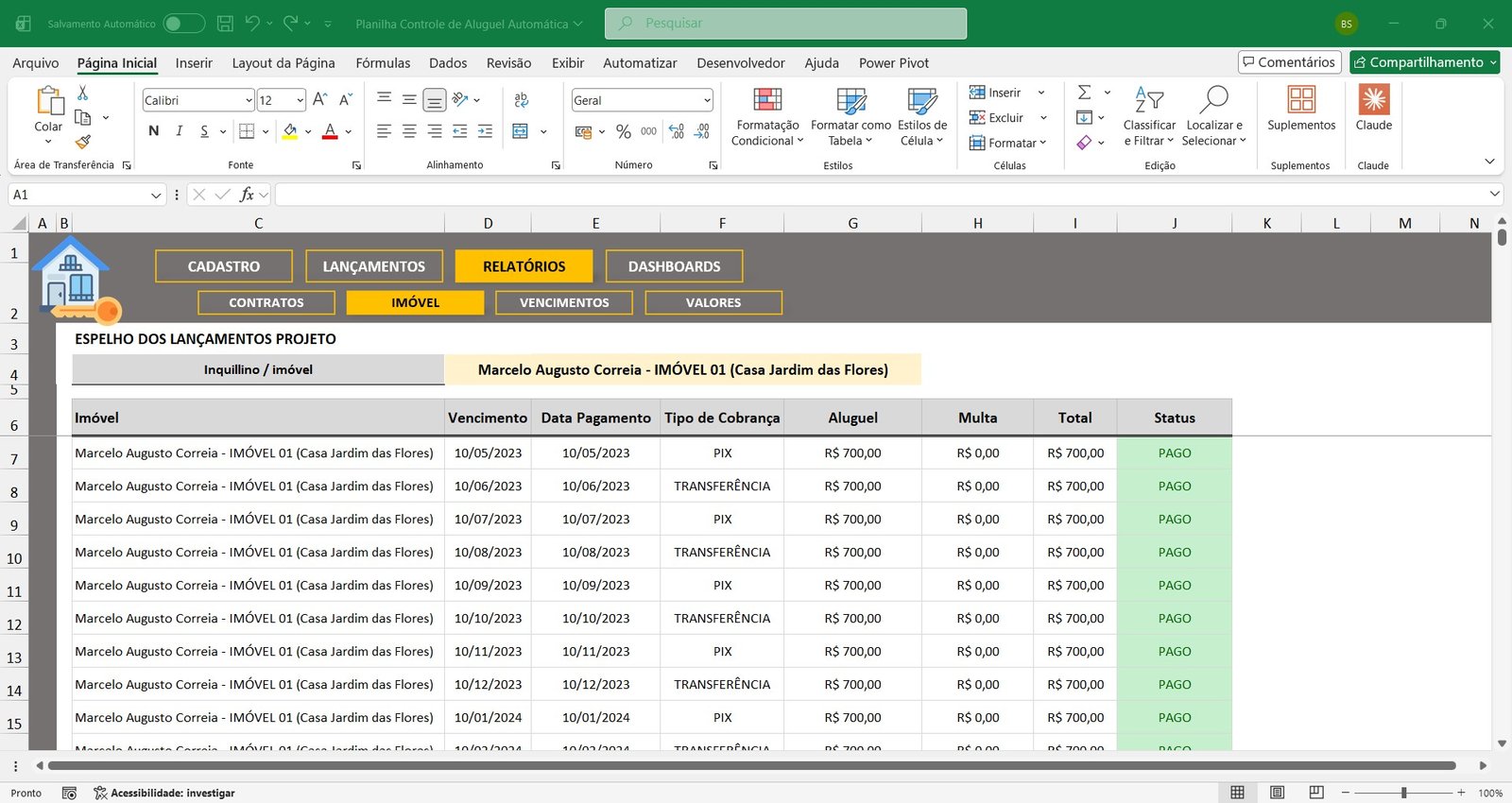Click the Copy icon
This screenshot has height=803, width=1512.
[83, 117]
